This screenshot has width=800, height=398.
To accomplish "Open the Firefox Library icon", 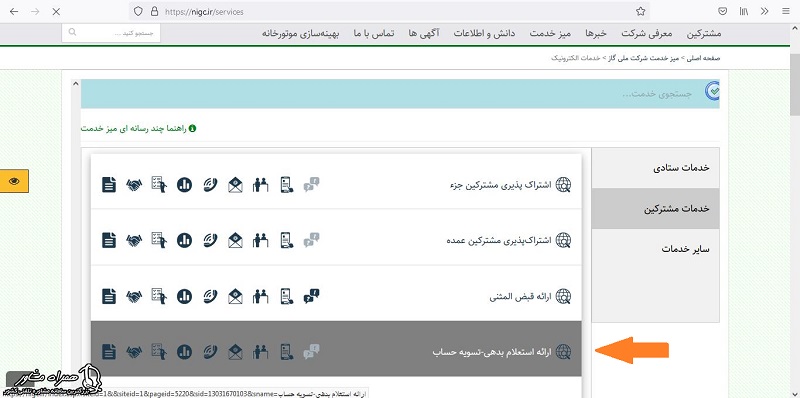I will (x=744, y=11).
